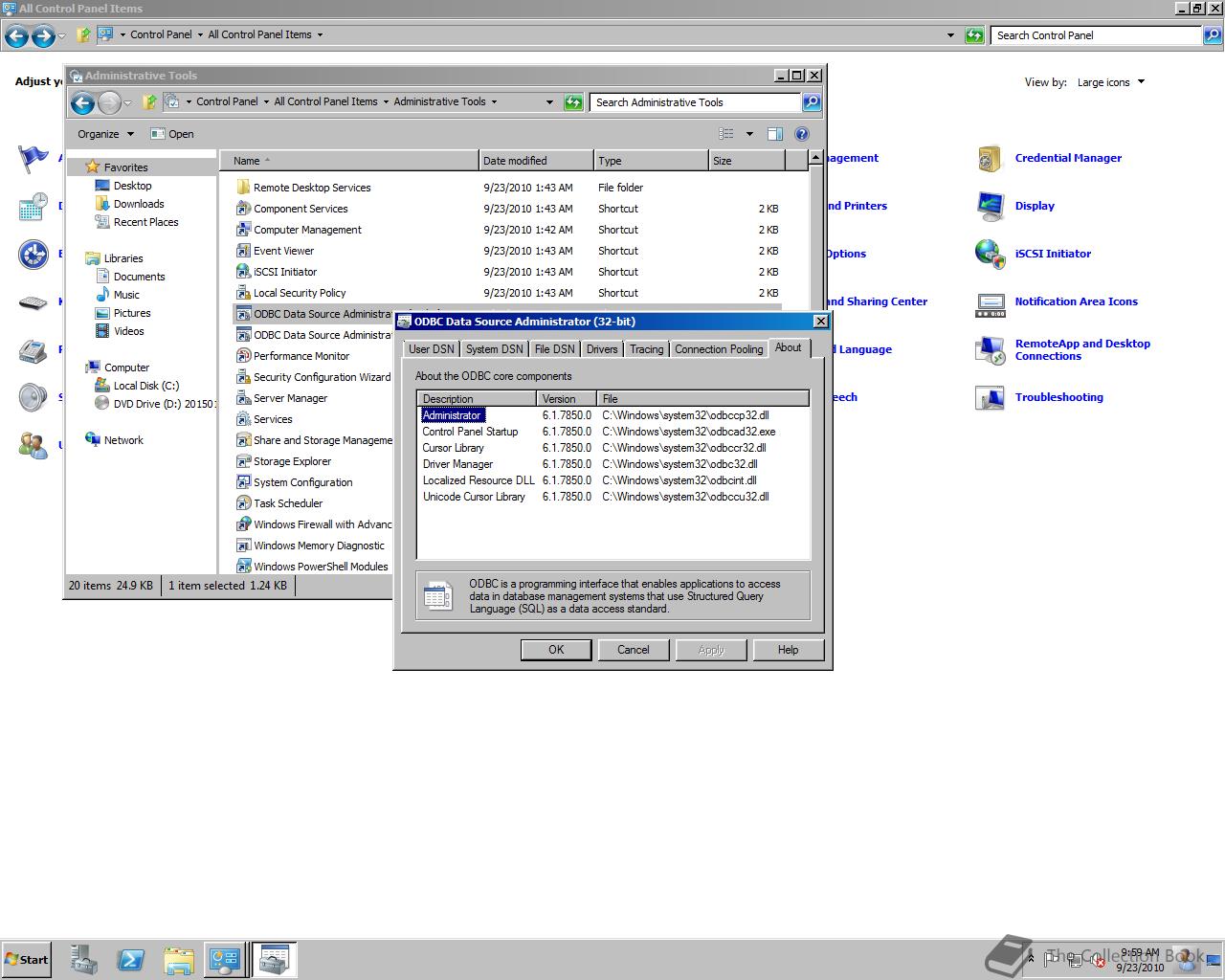Click Help button in ODBC dialog
Image resolution: width=1225 pixels, height=980 pixels.
[788, 650]
